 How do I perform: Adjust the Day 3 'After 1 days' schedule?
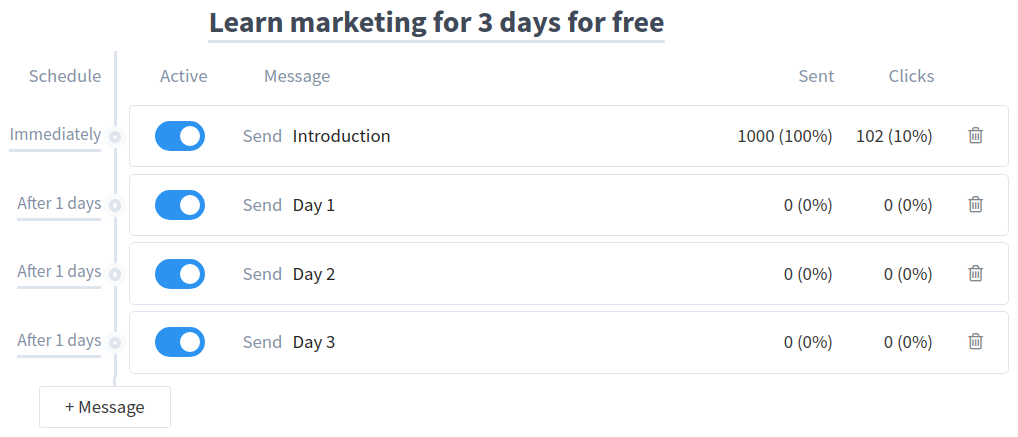click(x=59, y=341)
